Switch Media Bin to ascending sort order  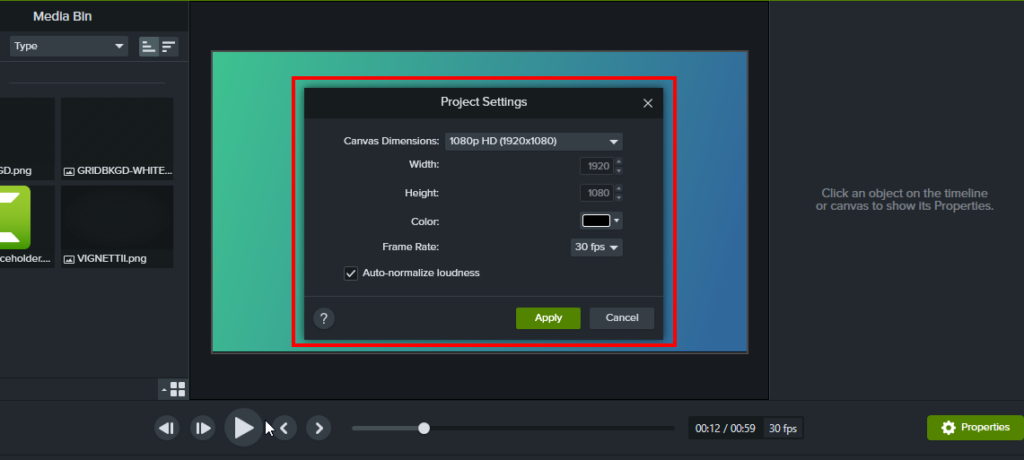tap(150, 46)
